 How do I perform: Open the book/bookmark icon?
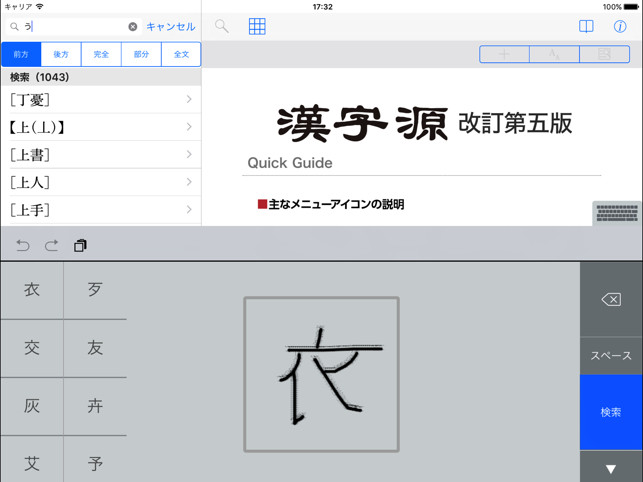tap(586, 27)
